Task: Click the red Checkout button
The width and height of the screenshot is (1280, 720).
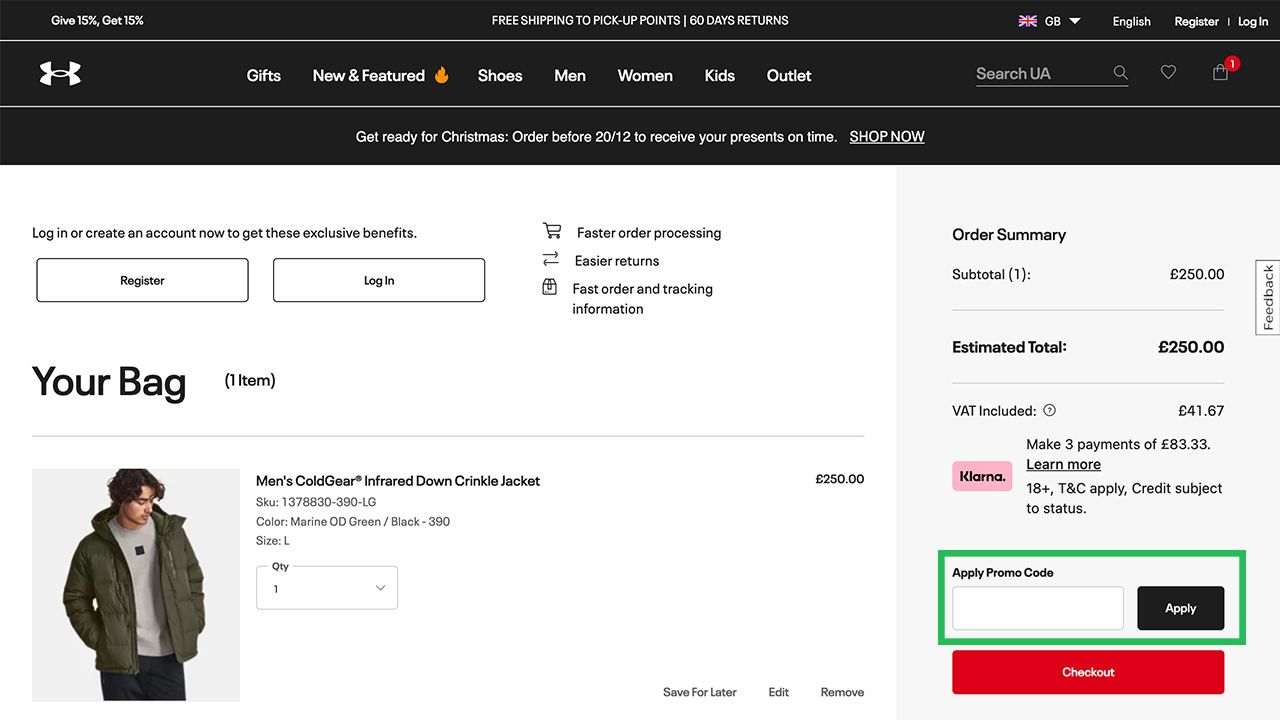Action: pos(1088,672)
